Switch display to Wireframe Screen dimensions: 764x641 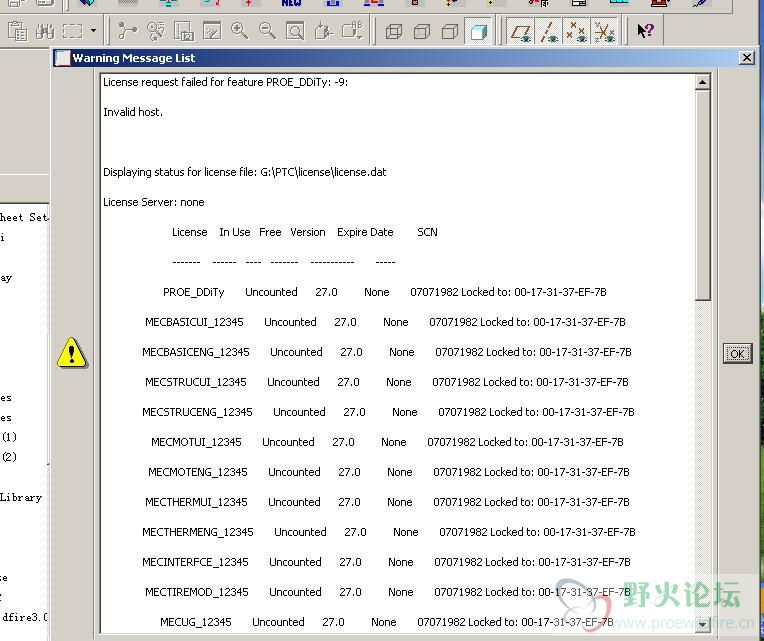(394, 32)
